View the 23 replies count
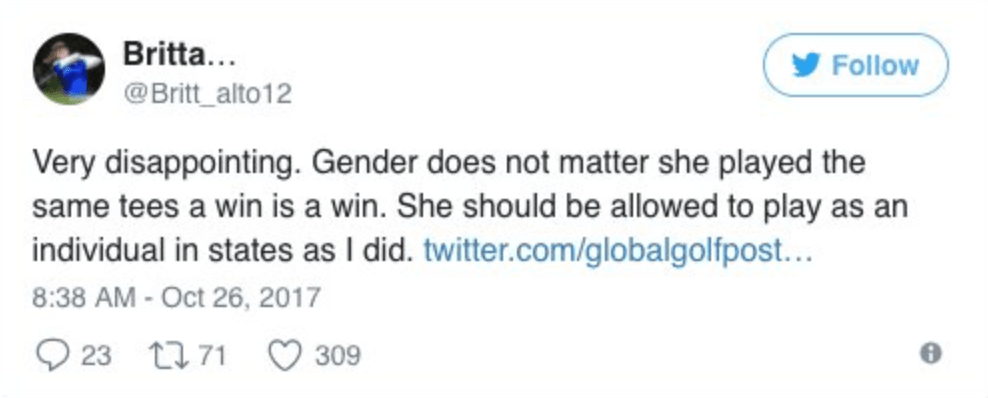This screenshot has width=988, height=398. tap(97, 356)
